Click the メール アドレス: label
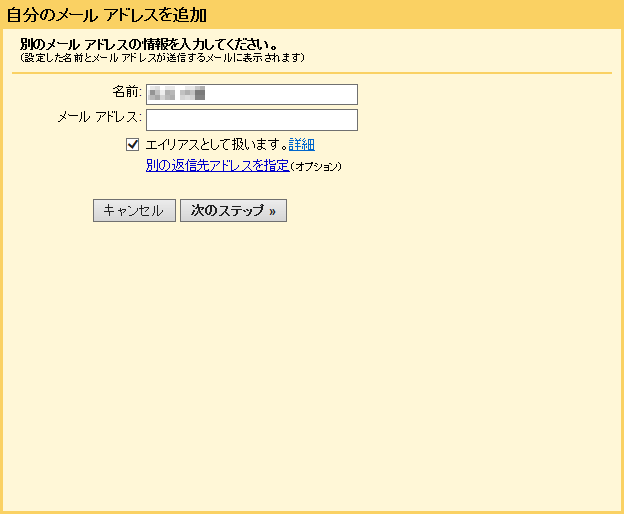 99,117
